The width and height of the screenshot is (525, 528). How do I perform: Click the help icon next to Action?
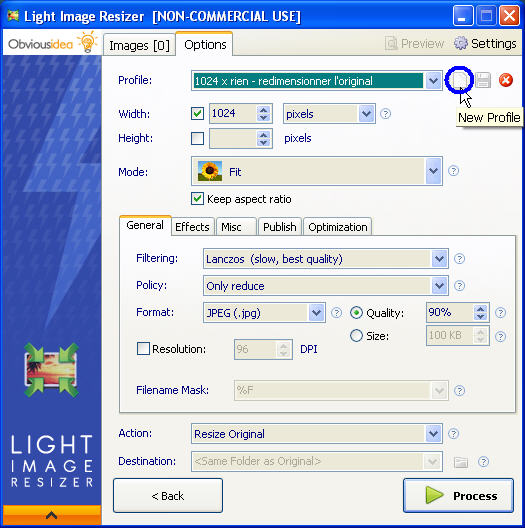coord(453,434)
